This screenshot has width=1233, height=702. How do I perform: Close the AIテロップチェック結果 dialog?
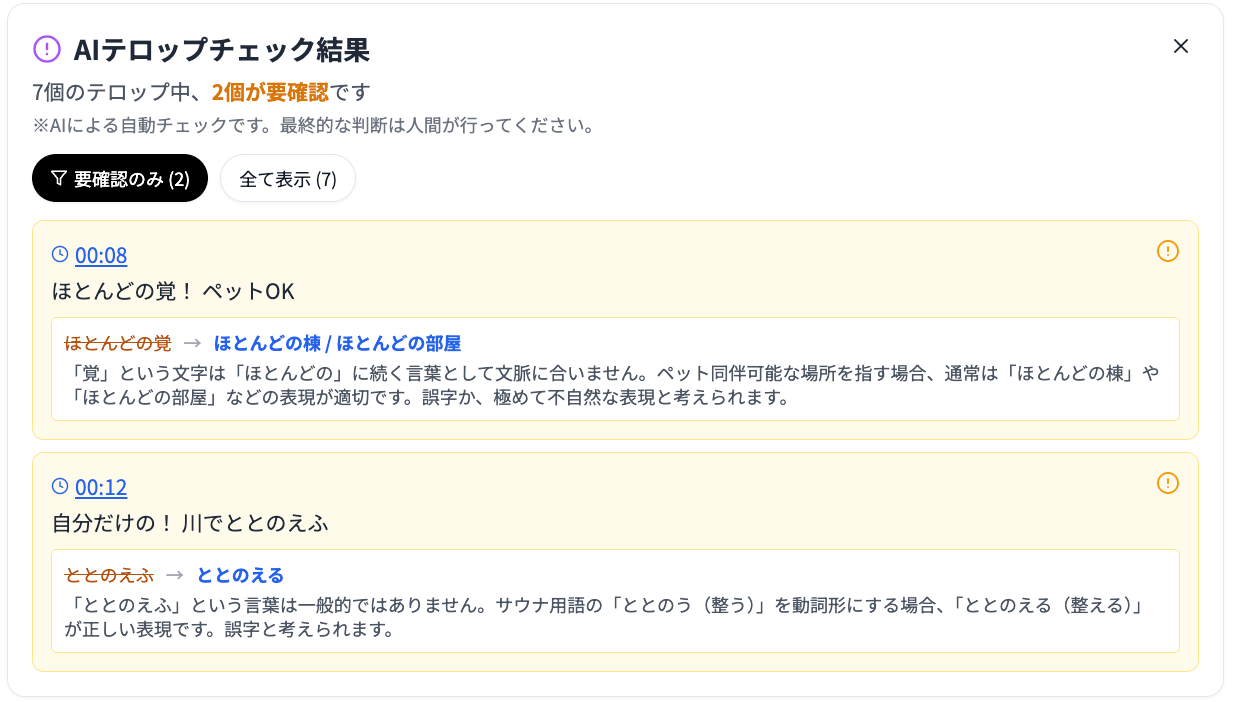1181,46
